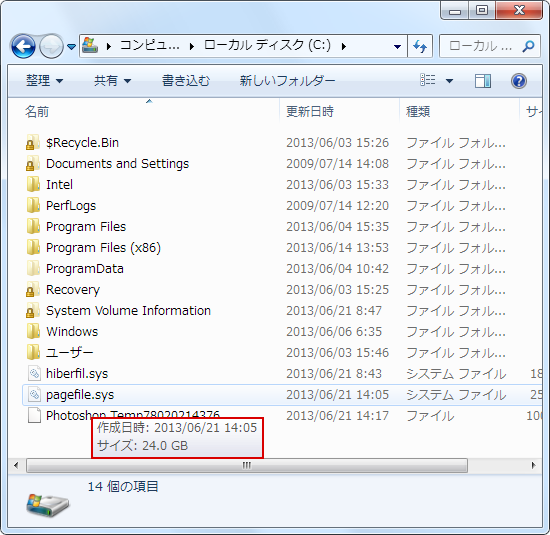Click date 2013/06/21 14:17 cell

(x=337, y=416)
